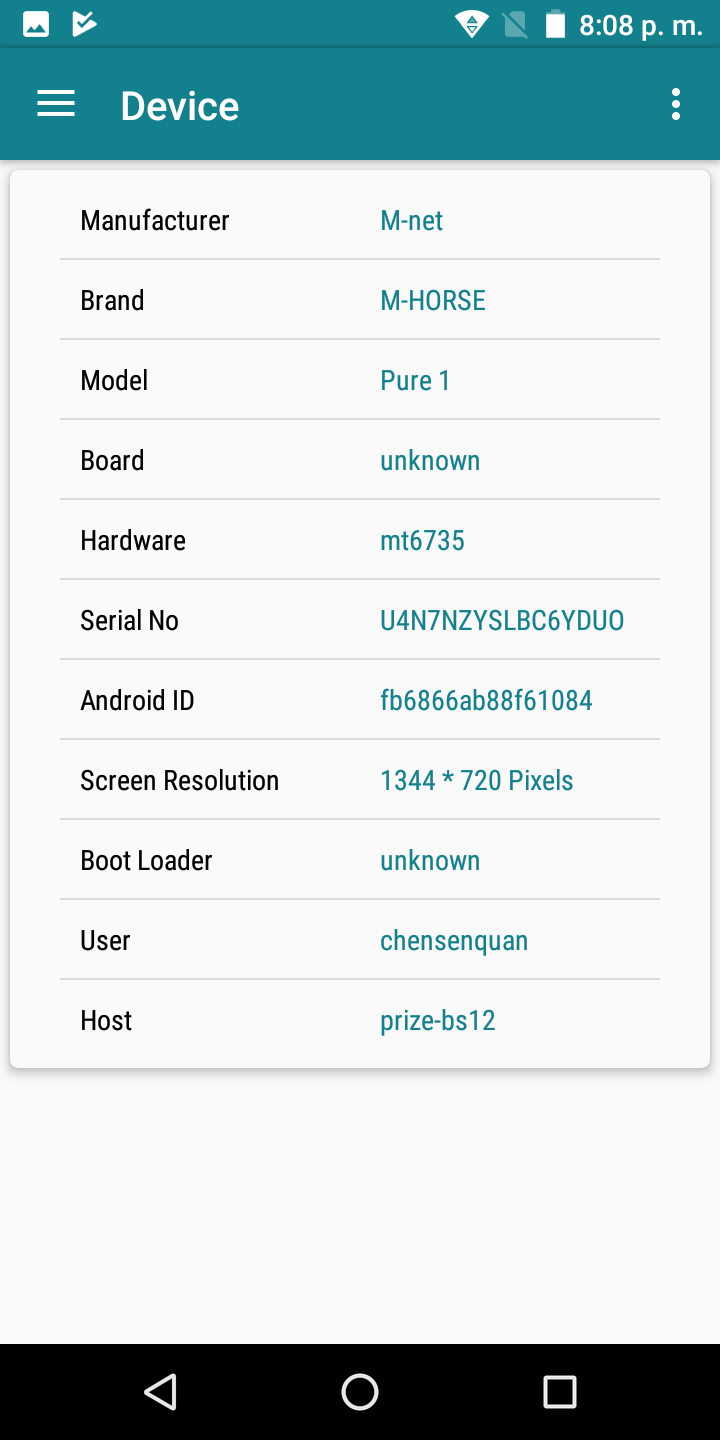Tap the Wi-Fi status icon
The width and height of the screenshot is (720, 1440).
[471, 24]
